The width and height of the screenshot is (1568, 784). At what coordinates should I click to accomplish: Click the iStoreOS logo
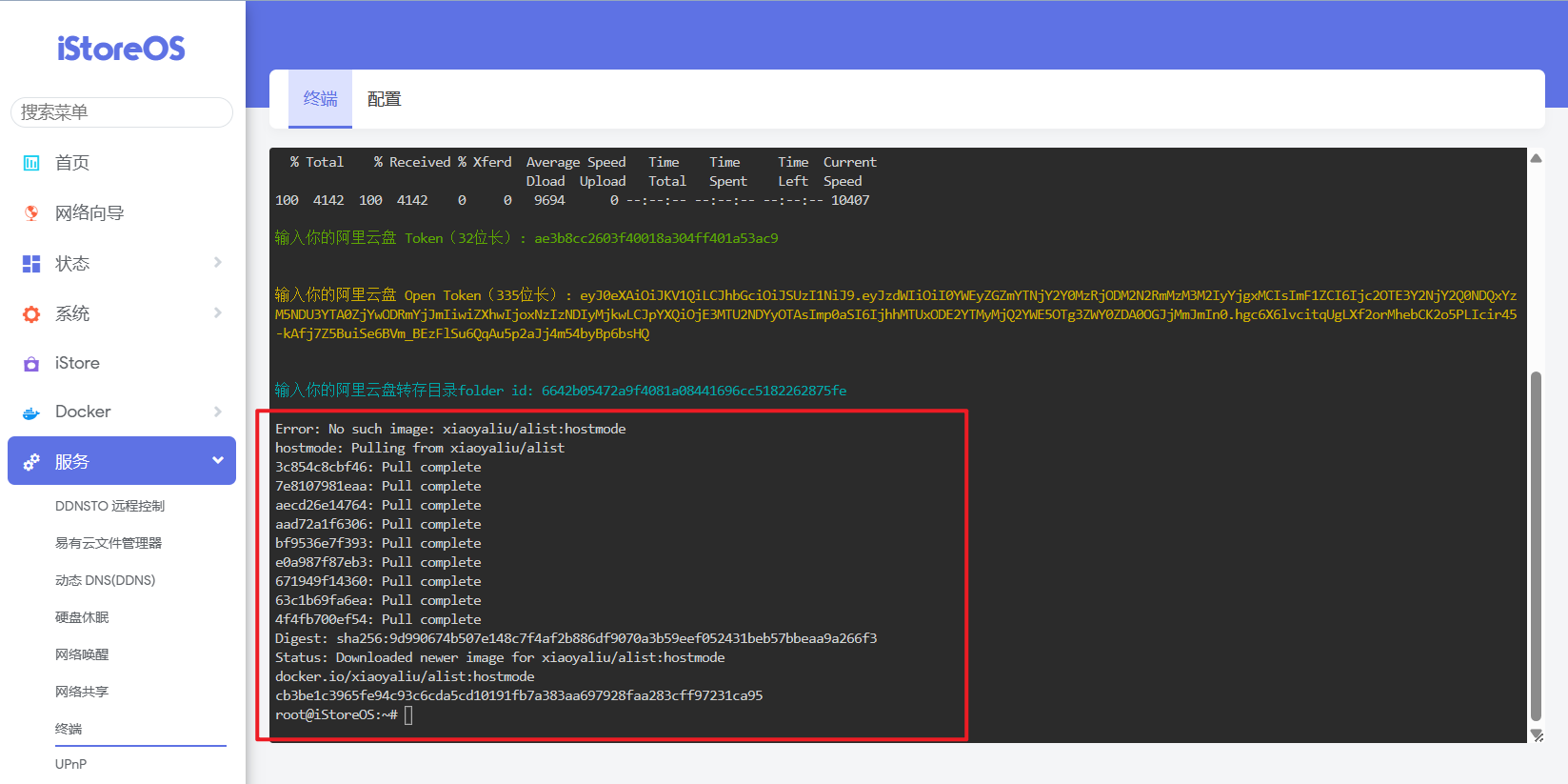click(x=121, y=49)
